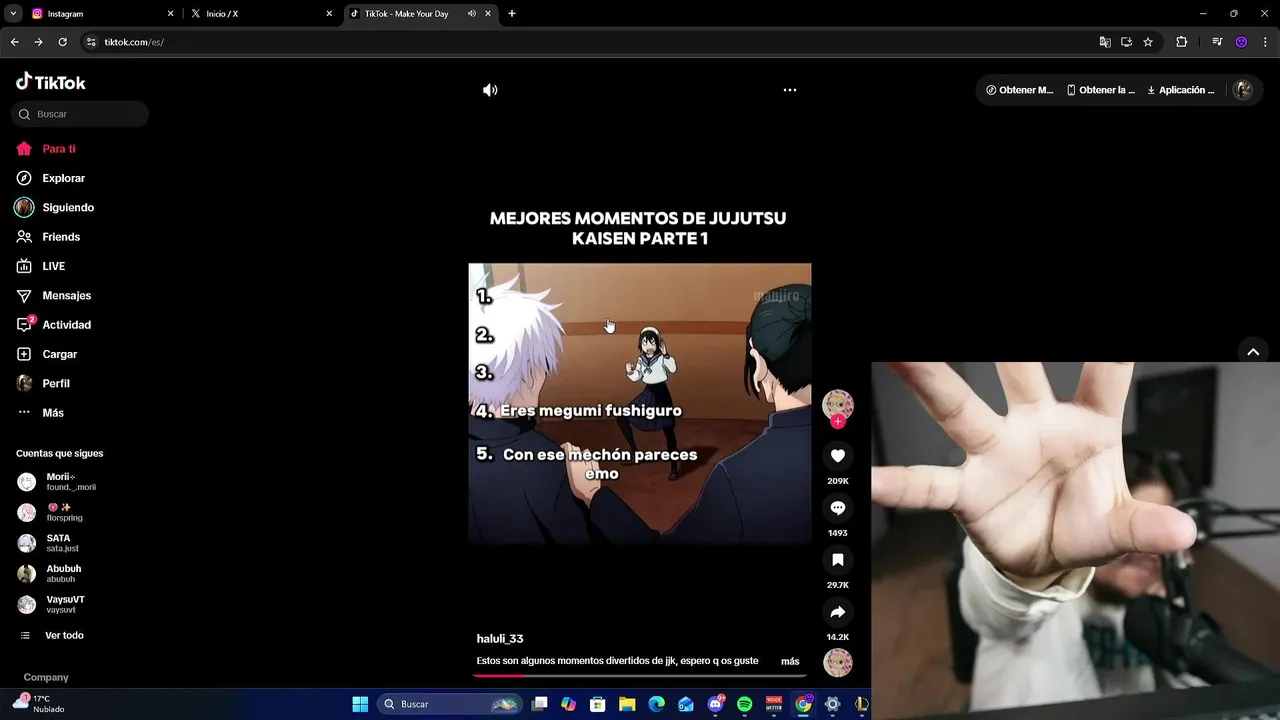Image resolution: width=1280 pixels, height=720 pixels.
Task: Open the video more options (three dots)
Action: [790, 90]
